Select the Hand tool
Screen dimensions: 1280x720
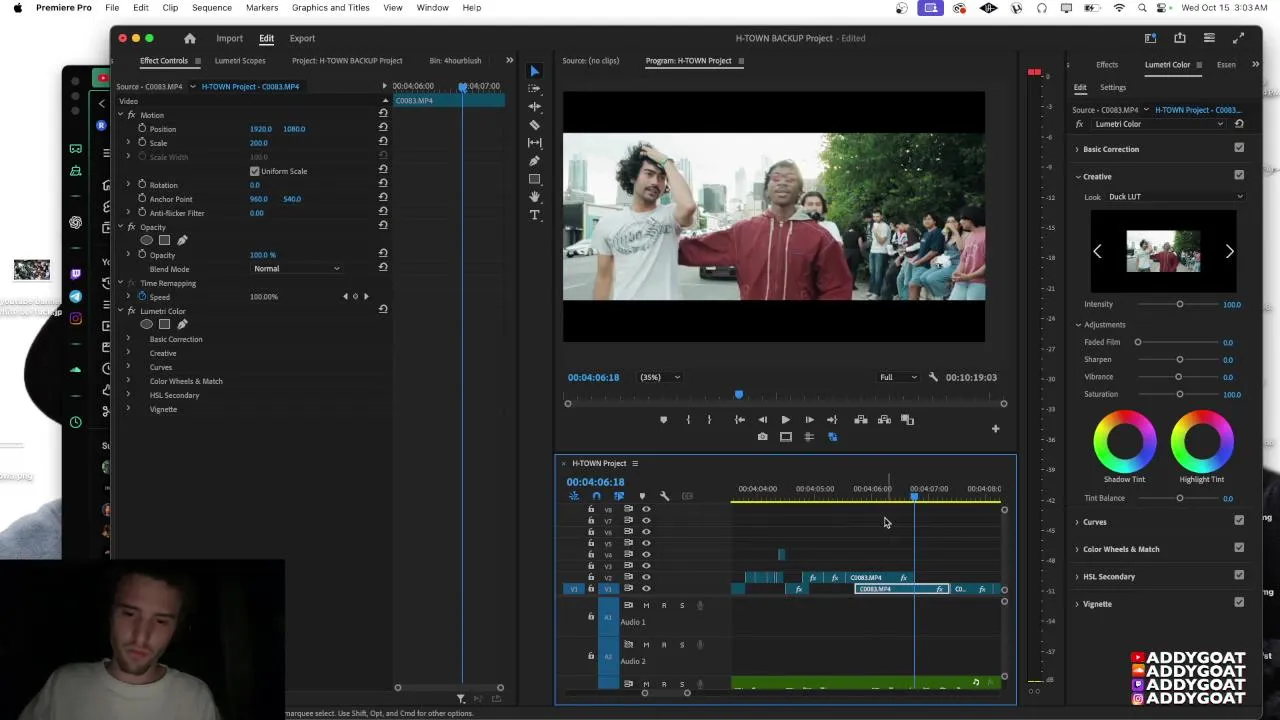pyautogui.click(x=534, y=197)
